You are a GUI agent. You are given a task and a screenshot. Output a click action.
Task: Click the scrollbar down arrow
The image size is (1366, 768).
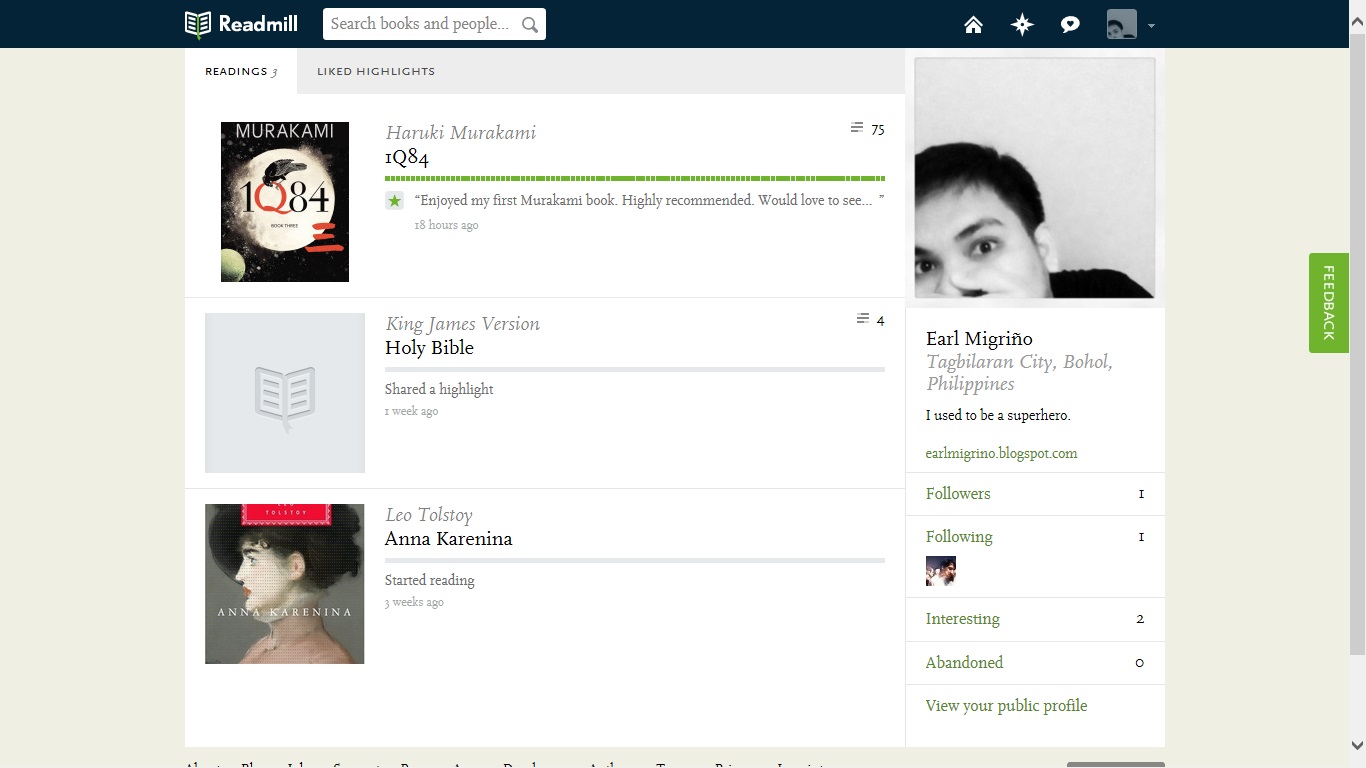pyautogui.click(x=1357, y=744)
